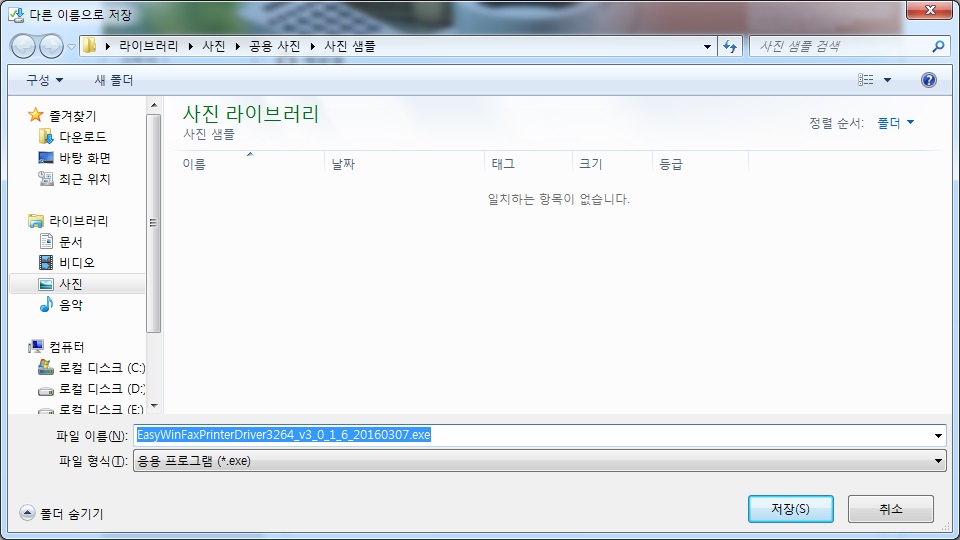The height and width of the screenshot is (540, 960).
Task: Select 컴퓨터 in the navigation pane
Action: [x=66, y=347]
